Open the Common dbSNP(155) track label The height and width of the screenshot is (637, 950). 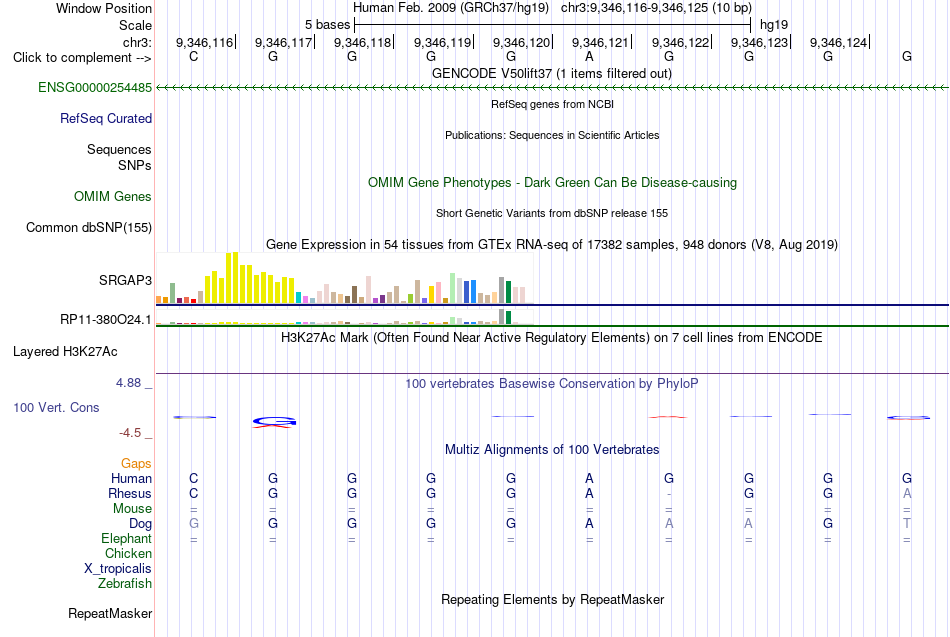[88, 228]
